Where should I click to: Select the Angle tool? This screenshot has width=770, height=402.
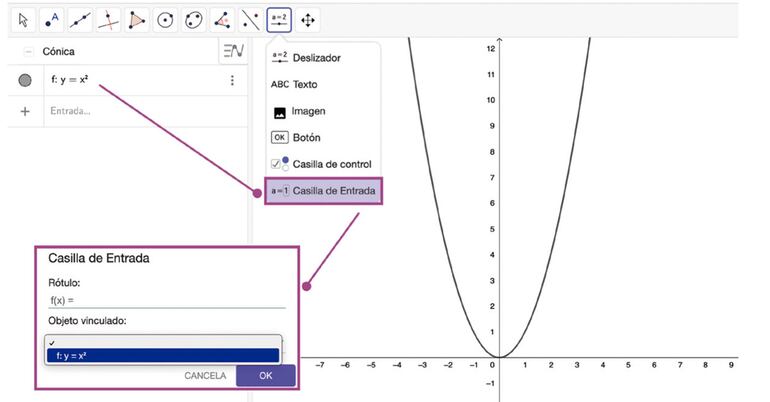tap(222, 19)
